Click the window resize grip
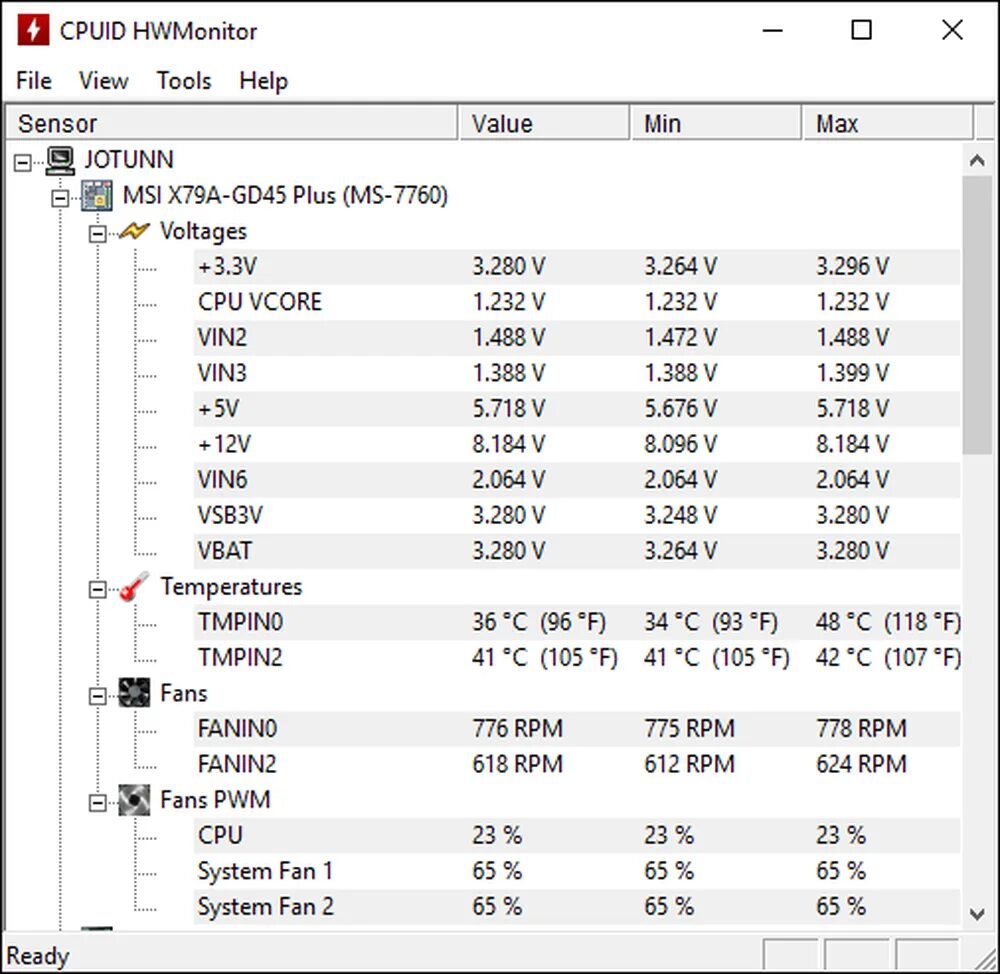Viewport: 1000px width, 974px height. click(984, 957)
